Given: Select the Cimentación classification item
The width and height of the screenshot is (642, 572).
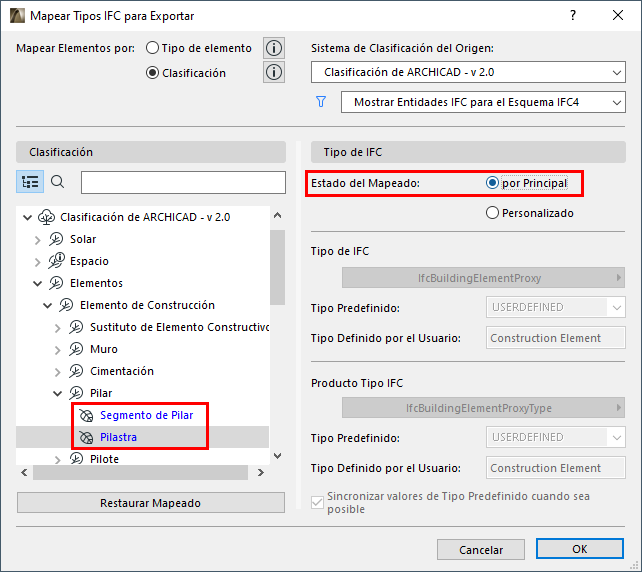Looking at the screenshot, I should click(122, 371).
